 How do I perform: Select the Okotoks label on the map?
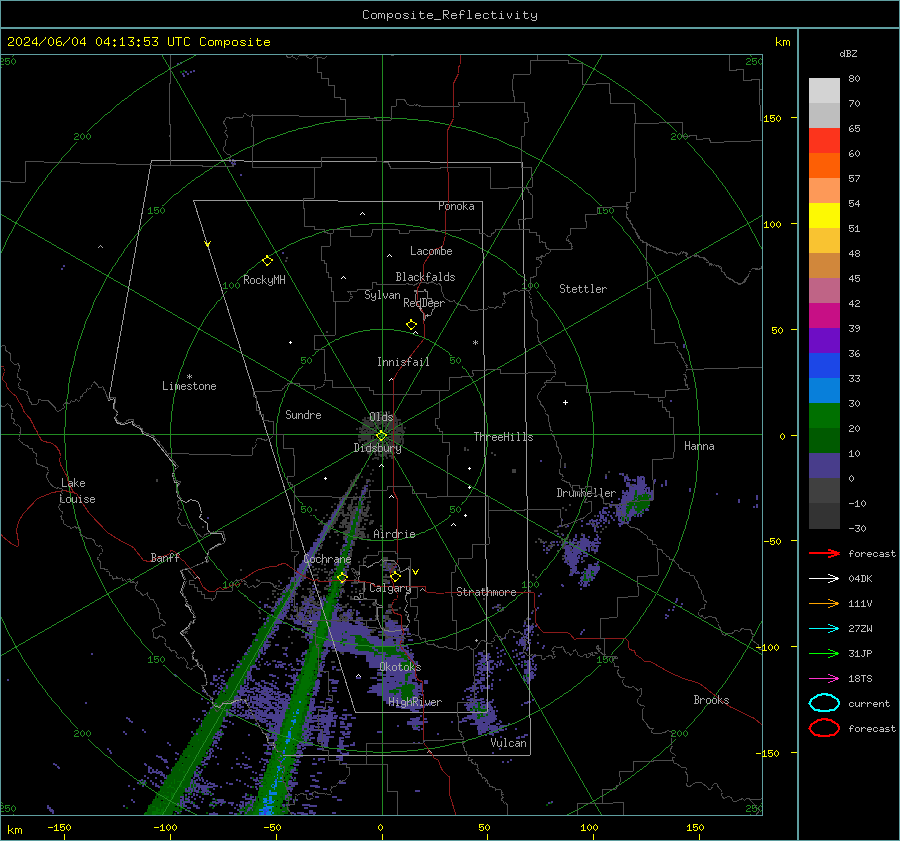pyautogui.click(x=400, y=666)
